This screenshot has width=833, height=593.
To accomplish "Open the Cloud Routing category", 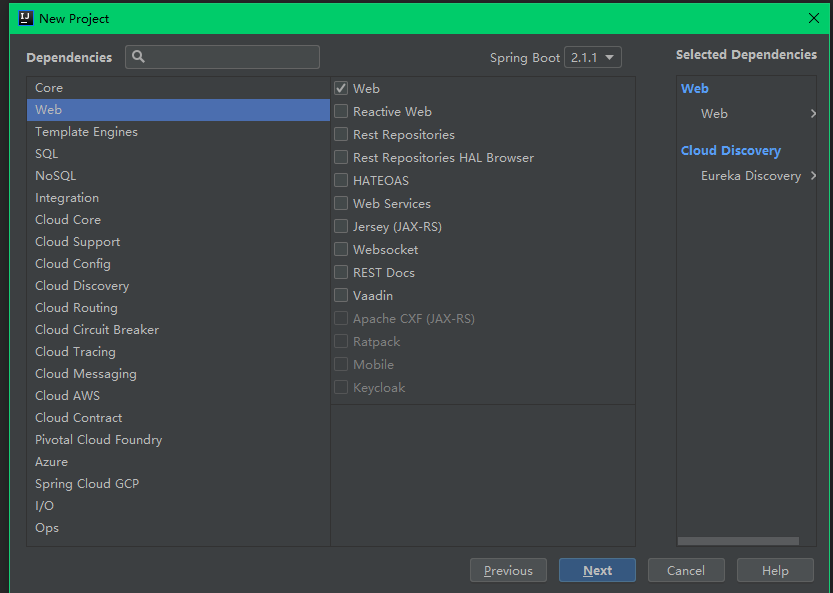I will [178, 308].
